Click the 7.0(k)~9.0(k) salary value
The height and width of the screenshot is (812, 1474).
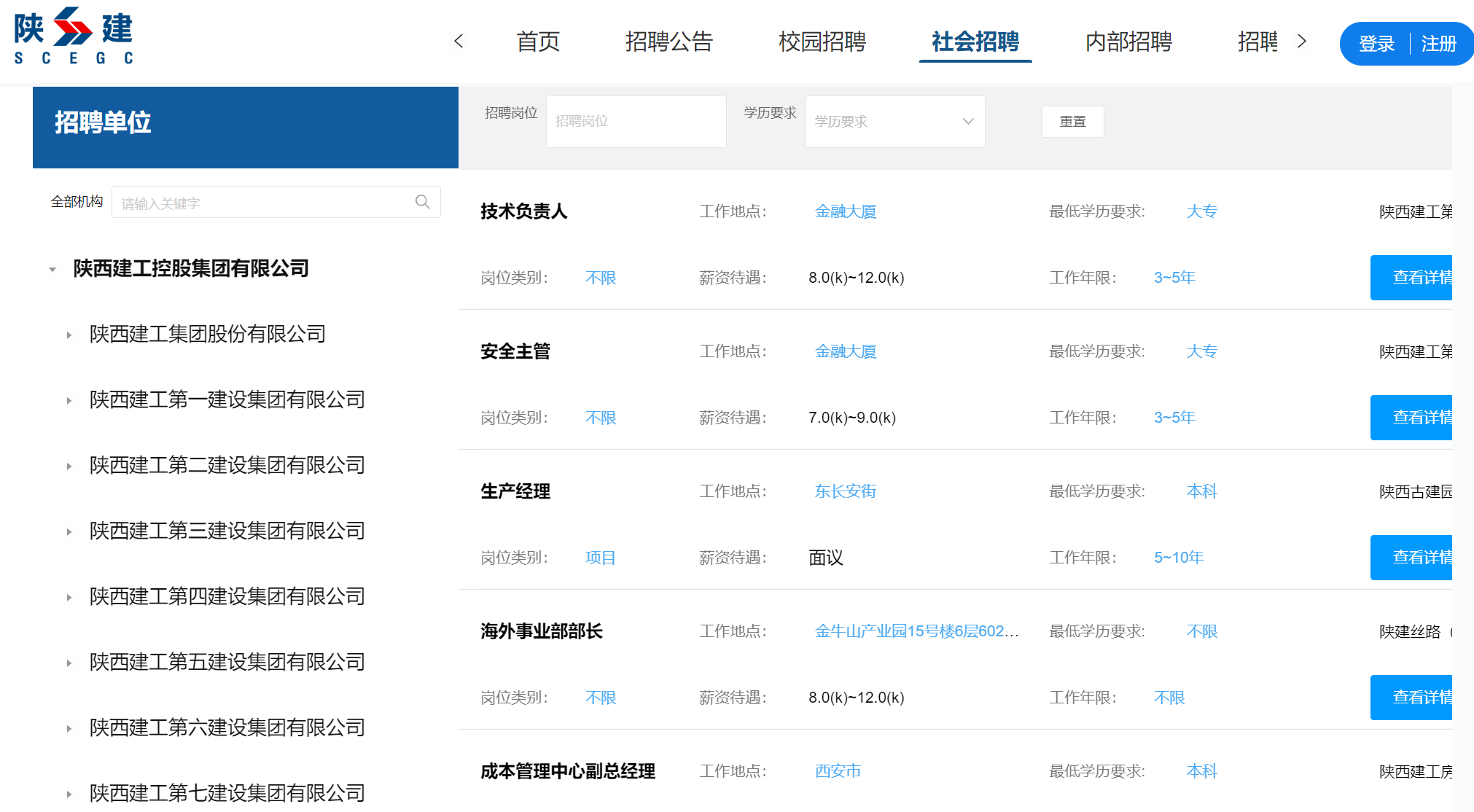852,418
